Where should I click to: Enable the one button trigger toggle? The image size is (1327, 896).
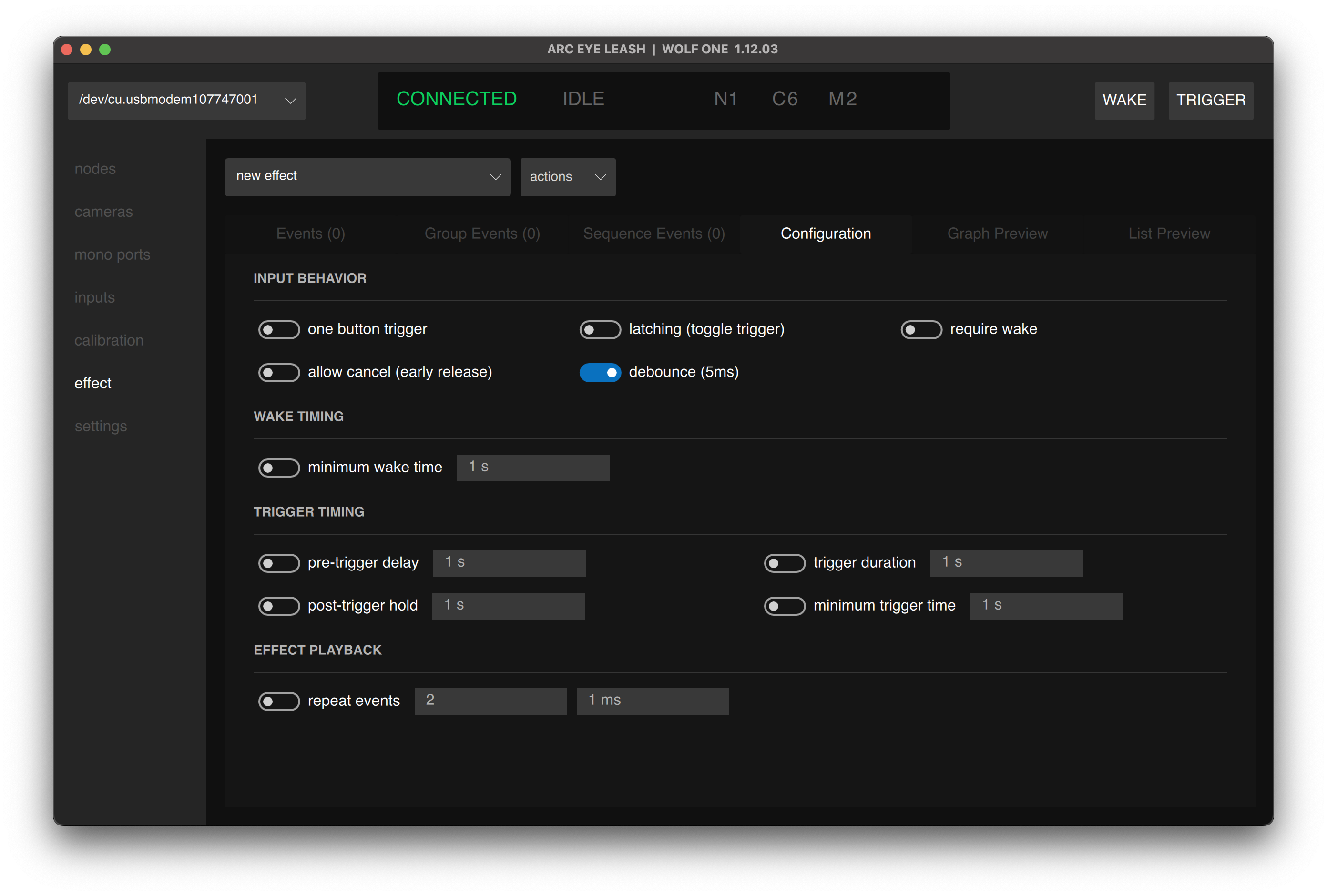pyautogui.click(x=279, y=329)
